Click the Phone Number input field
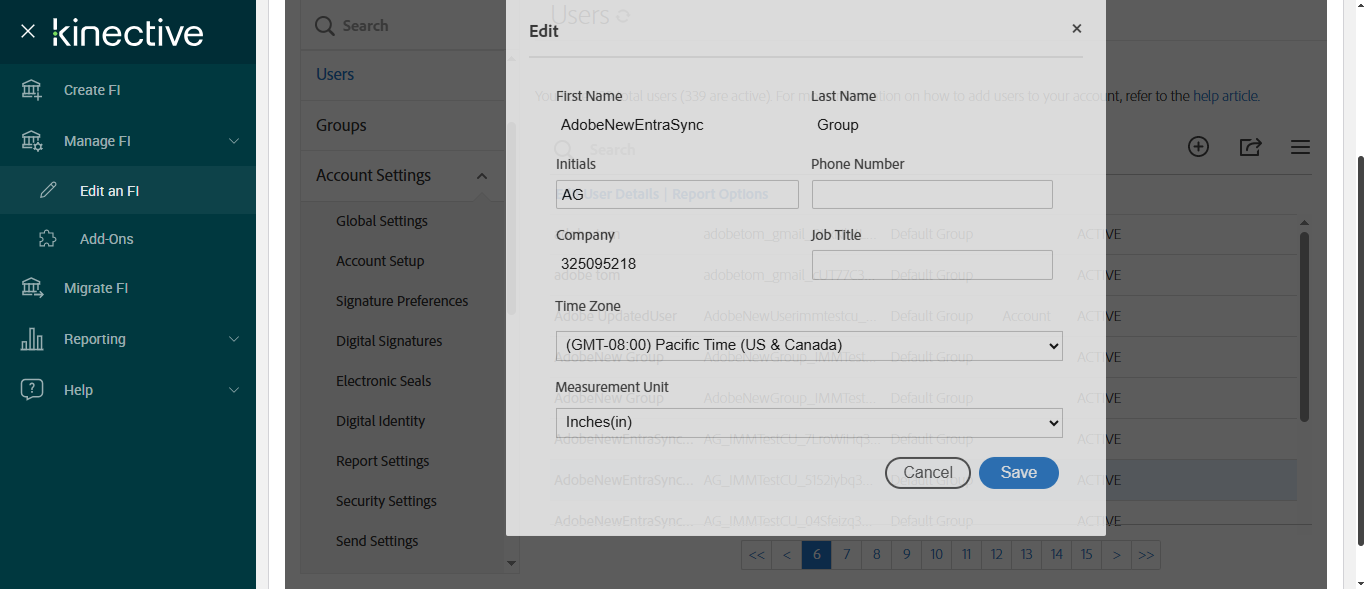This screenshot has height=589, width=1366. coord(932,195)
